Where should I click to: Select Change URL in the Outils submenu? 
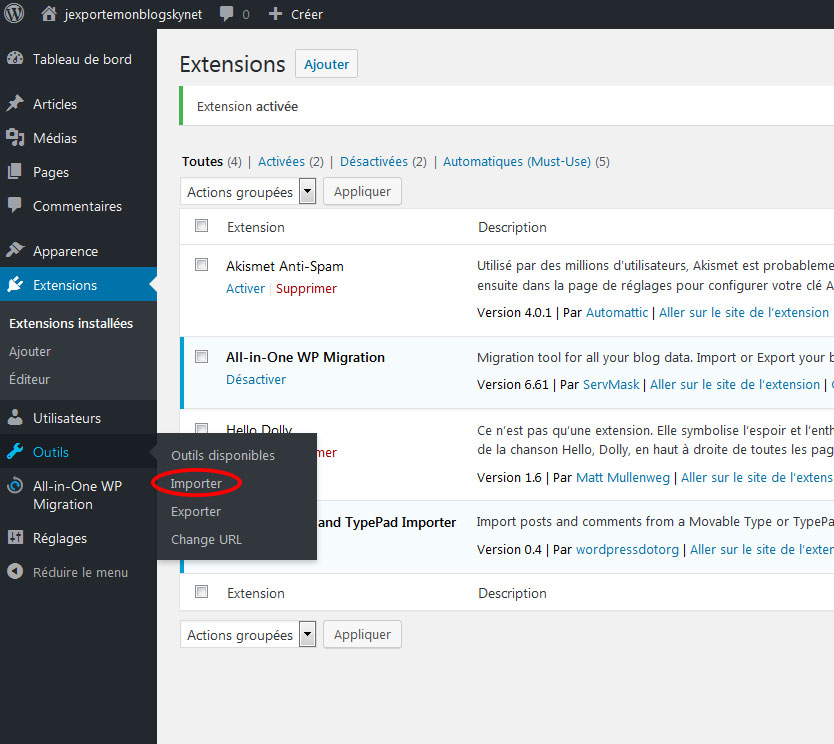click(x=206, y=540)
